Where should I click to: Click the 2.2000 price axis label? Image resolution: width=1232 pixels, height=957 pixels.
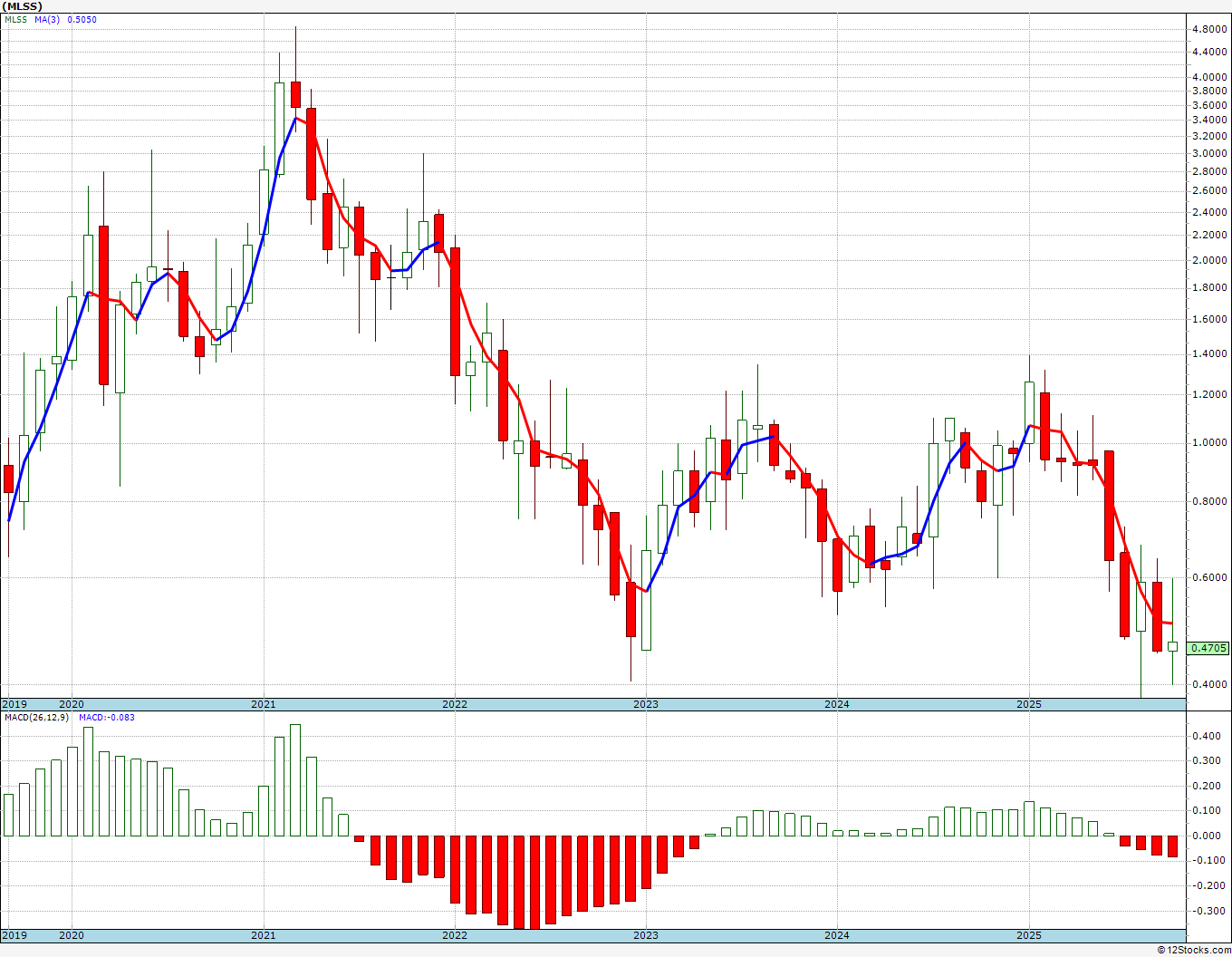tap(1209, 236)
